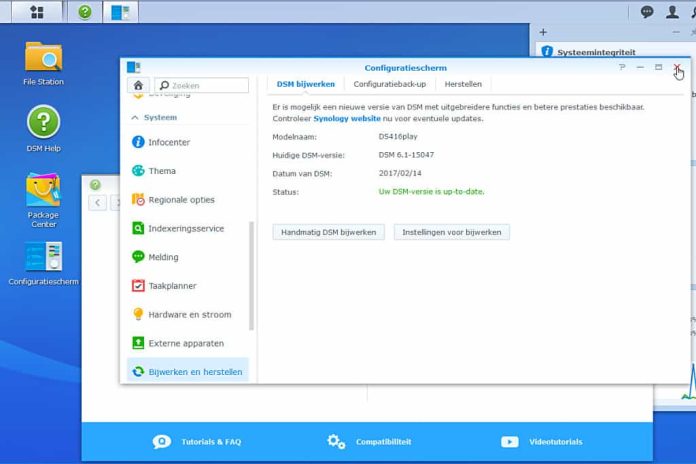Click the Systeemintegriteit info icon
Screen dimensions: 696x464
547,52
